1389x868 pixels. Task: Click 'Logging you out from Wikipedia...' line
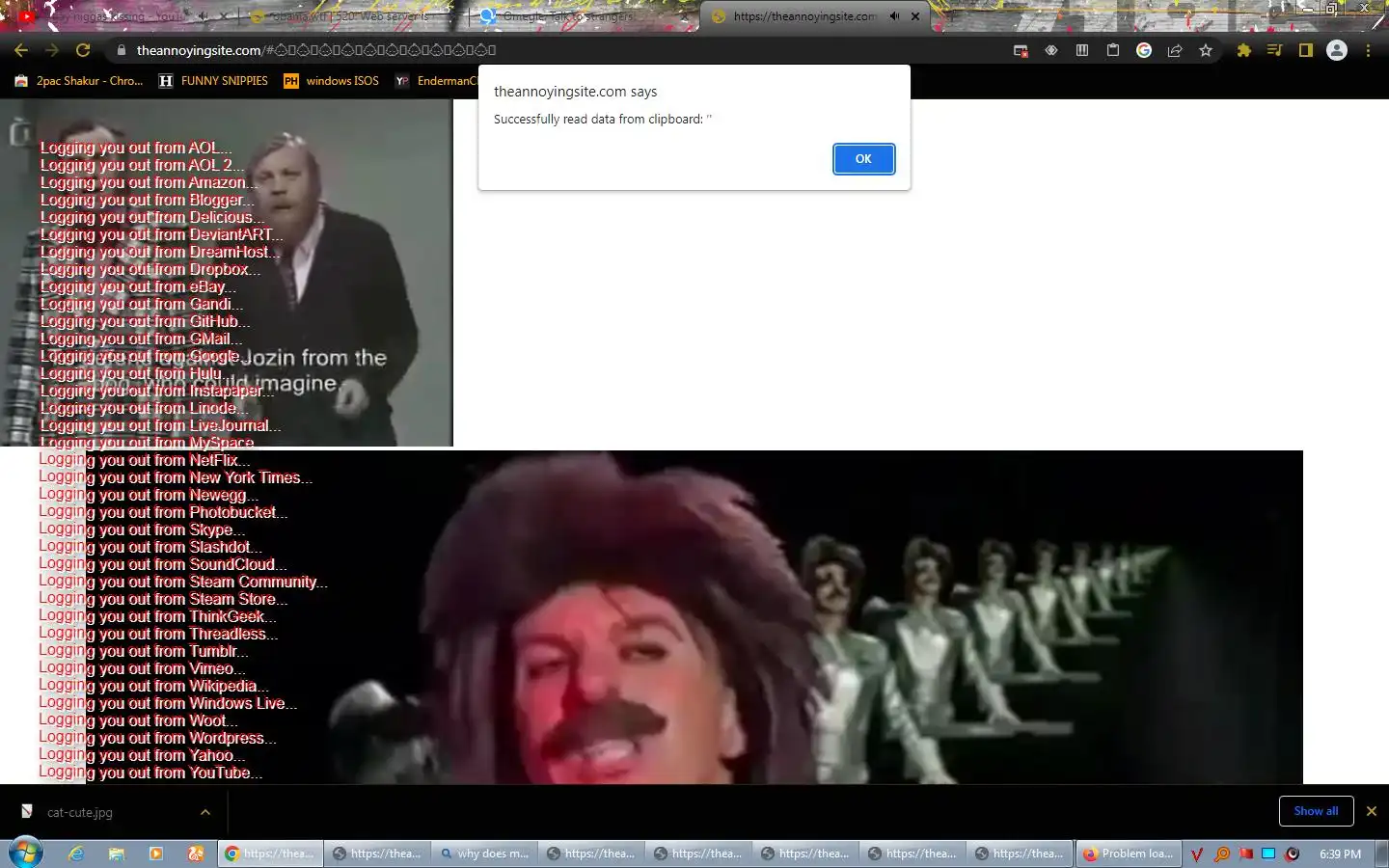[x=153, y=687]
